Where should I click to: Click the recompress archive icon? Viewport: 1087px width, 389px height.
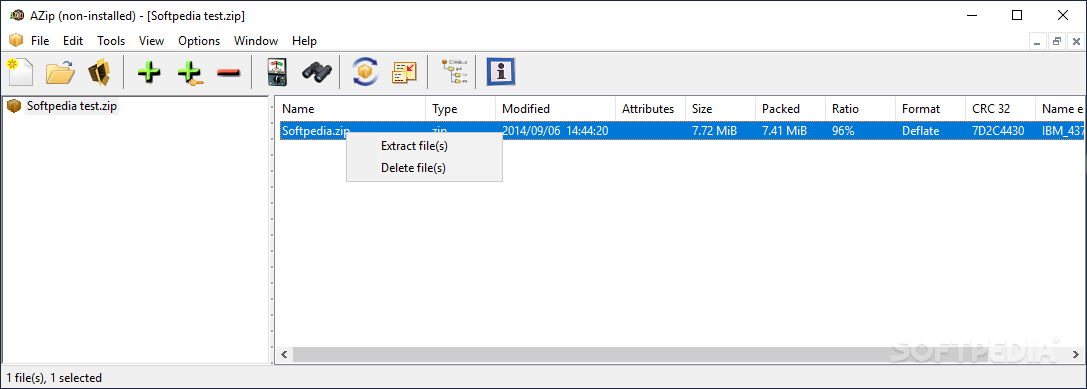click(x=405, y=72)
